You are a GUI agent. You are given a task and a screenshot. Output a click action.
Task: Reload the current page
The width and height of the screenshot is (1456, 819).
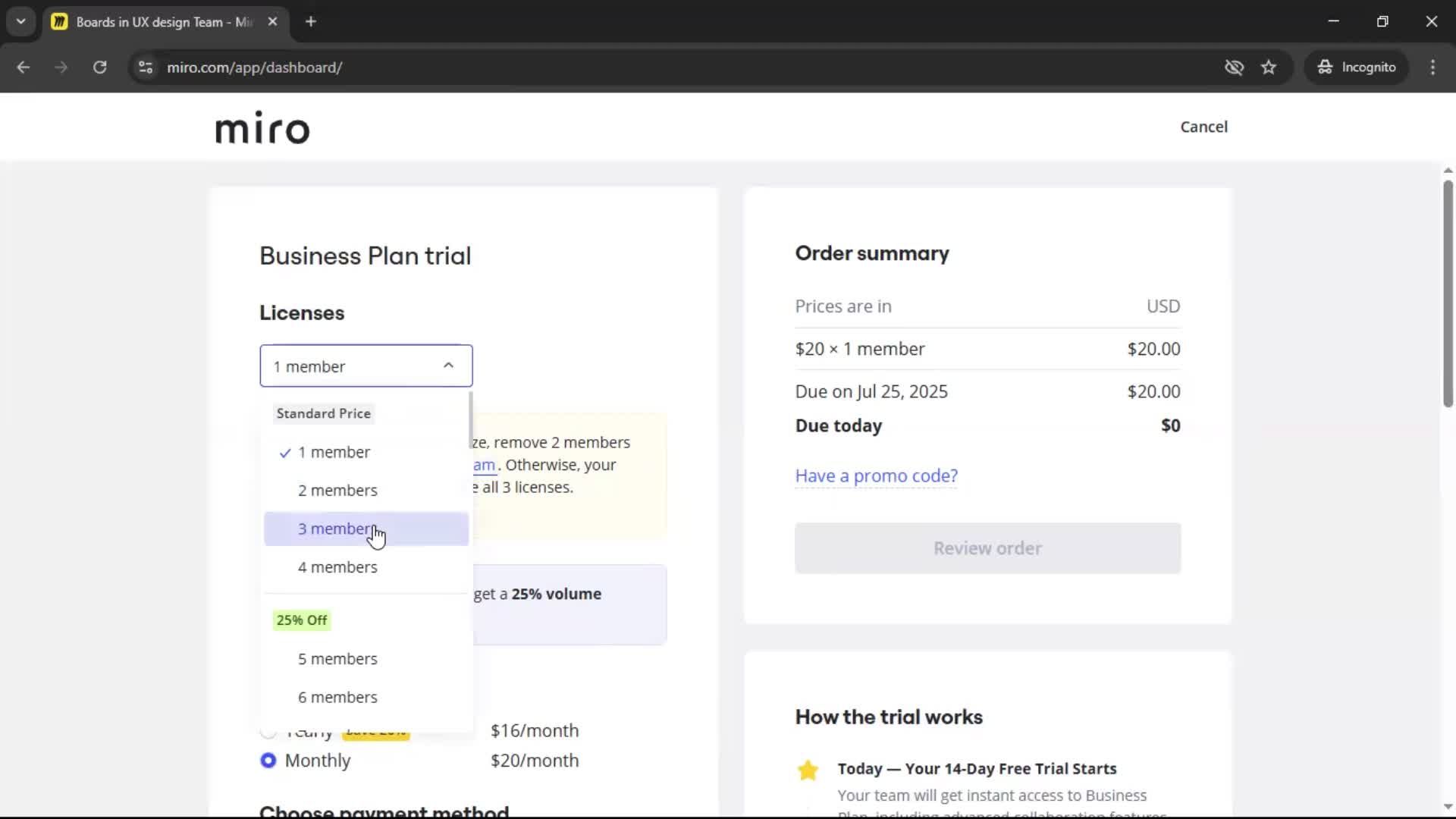click(99, 67)
